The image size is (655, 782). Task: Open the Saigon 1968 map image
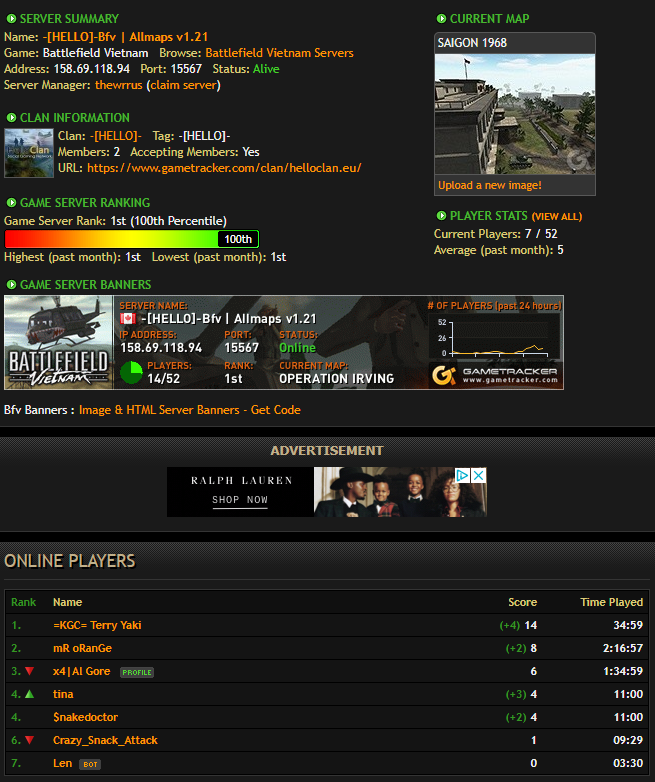coord(515,114)
